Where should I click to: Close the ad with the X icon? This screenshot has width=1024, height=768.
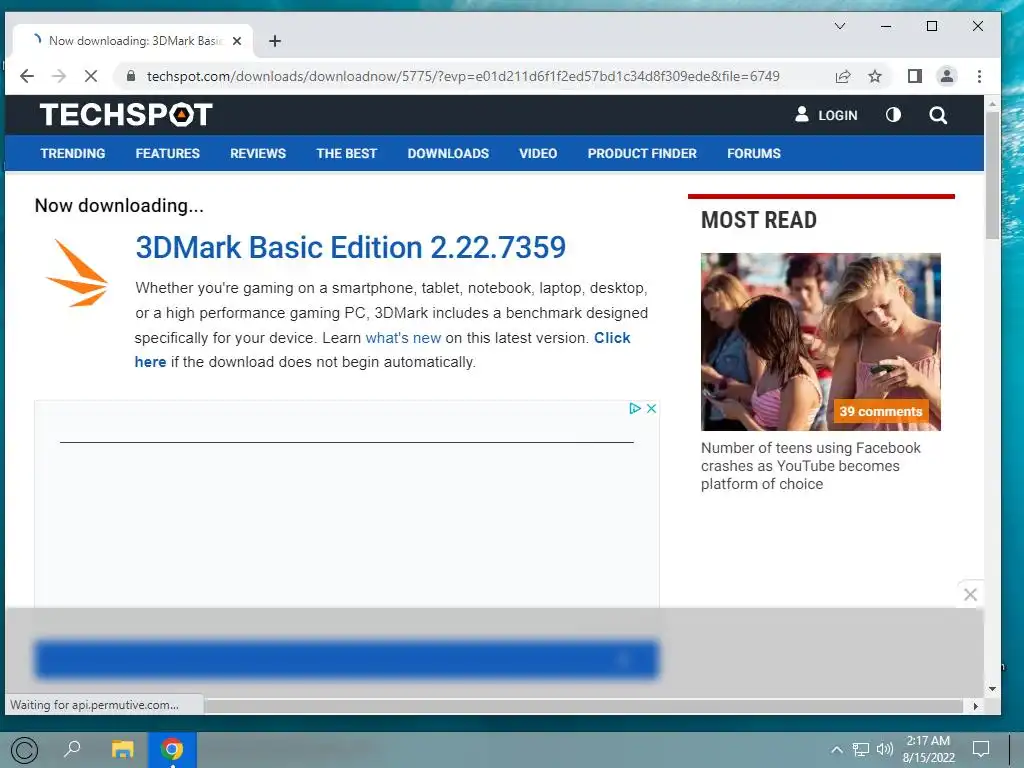(x=651, y=408)
